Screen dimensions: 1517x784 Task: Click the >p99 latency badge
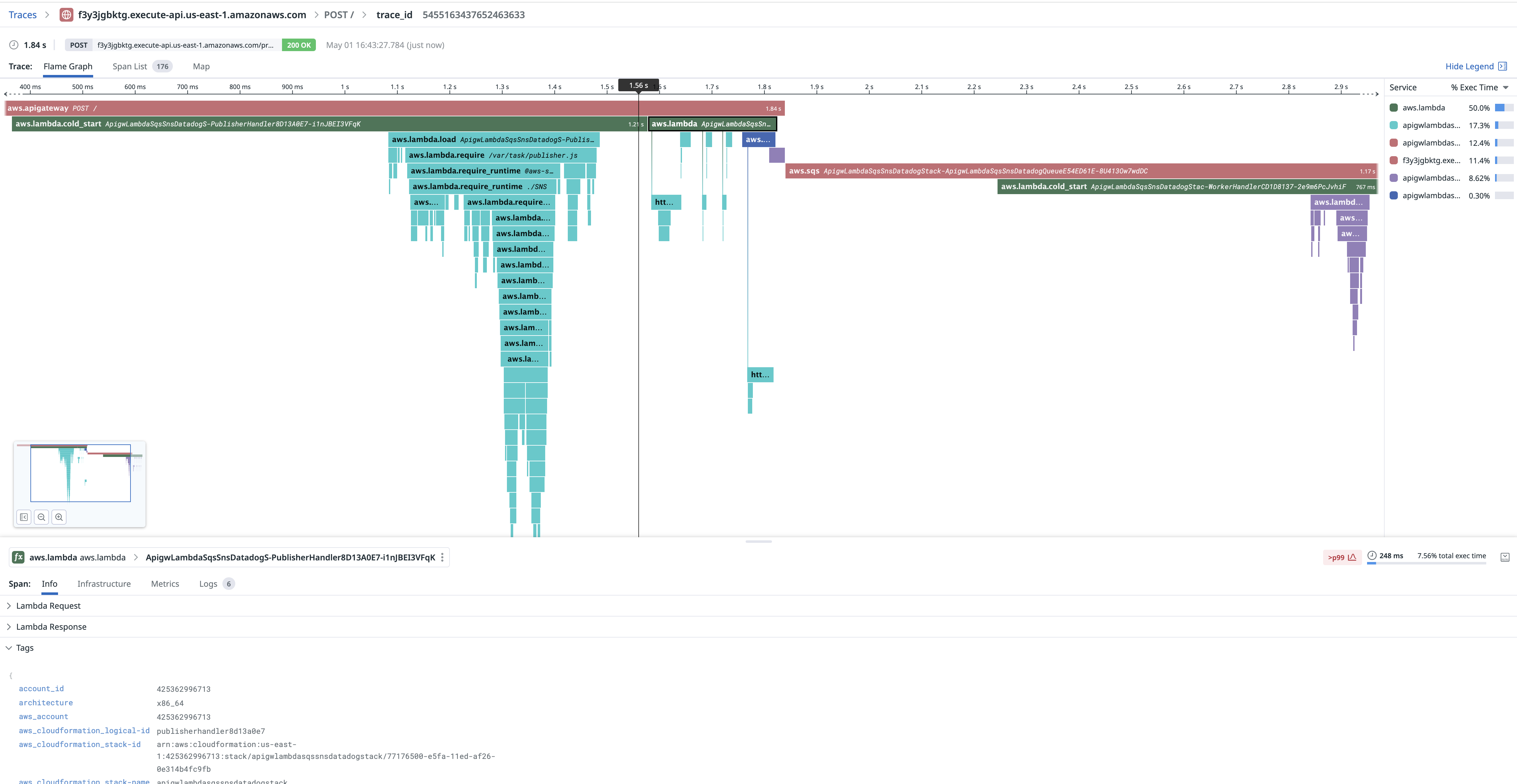(x=1342, y=557)
